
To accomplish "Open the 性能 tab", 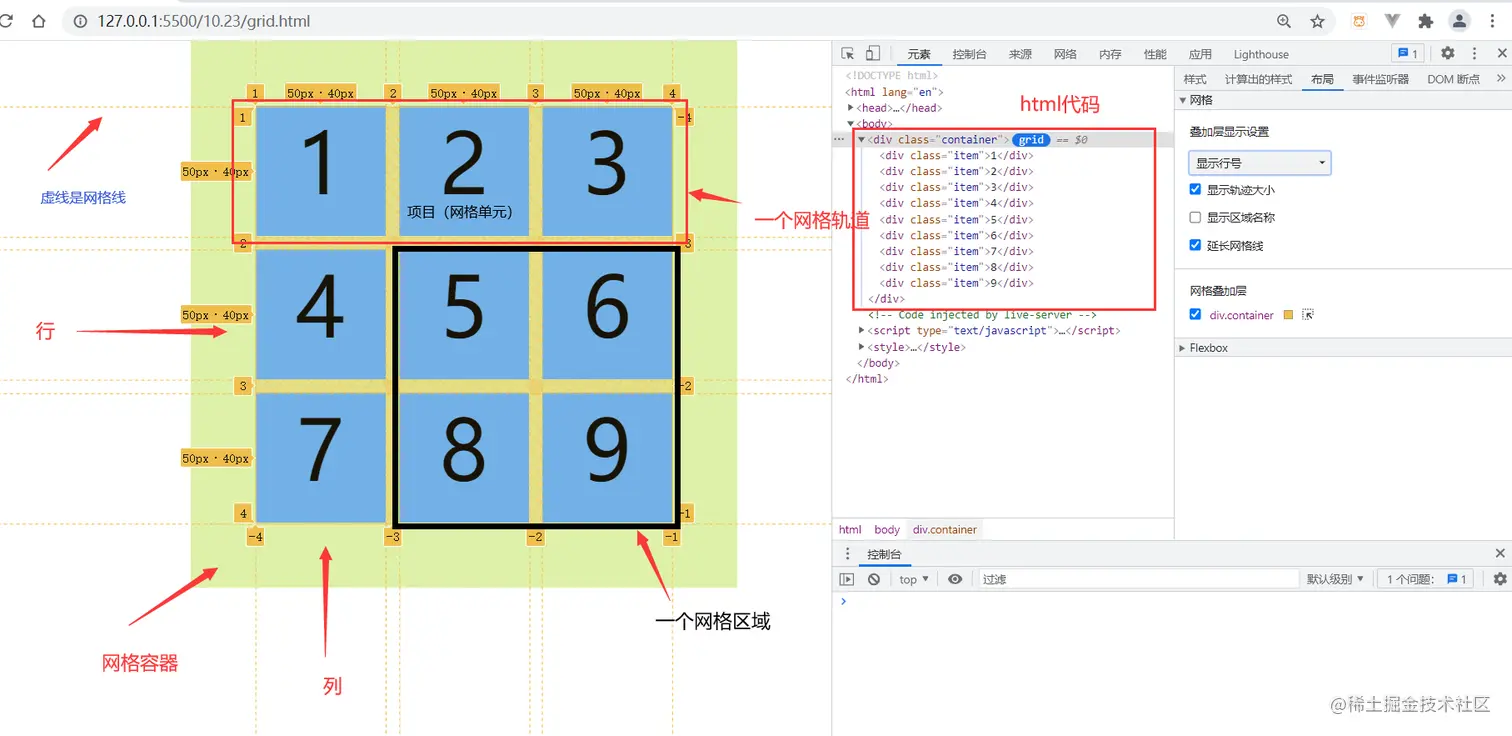I will click(x=1155, y=54).
